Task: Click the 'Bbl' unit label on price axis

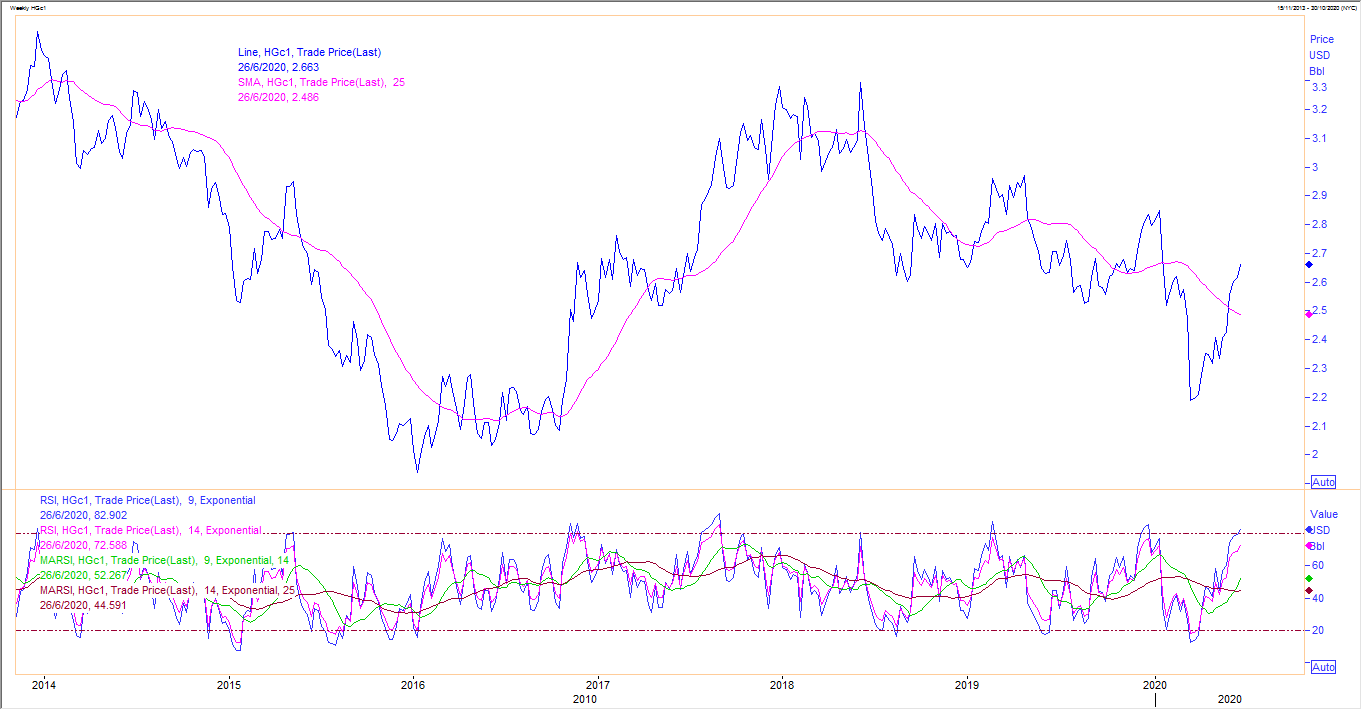Action: coord(1316,72)
